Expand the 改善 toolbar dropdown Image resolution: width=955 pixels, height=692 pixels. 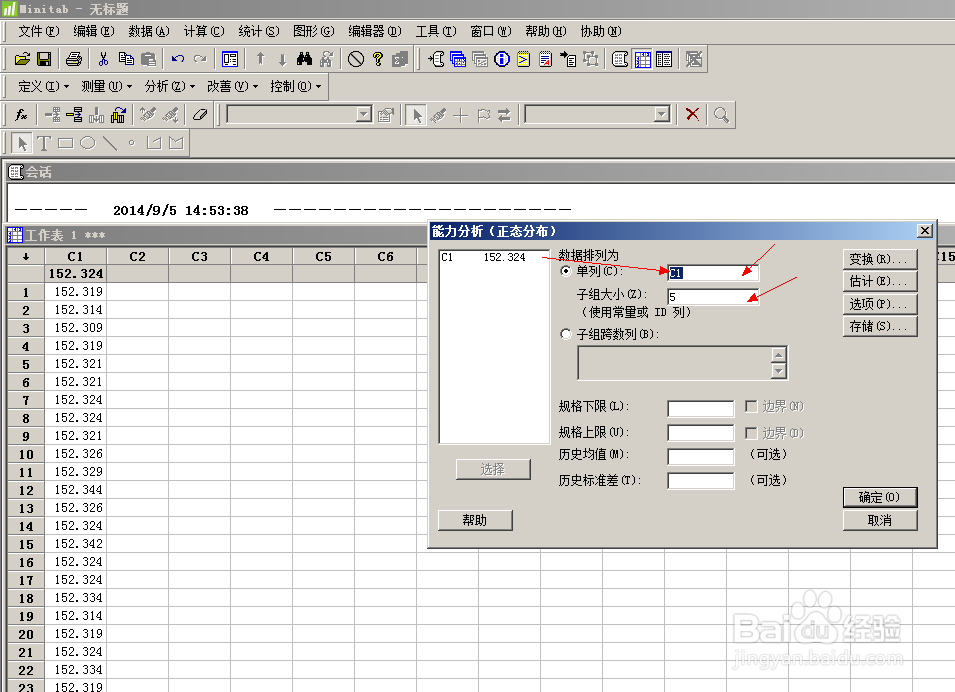point(232,87)
